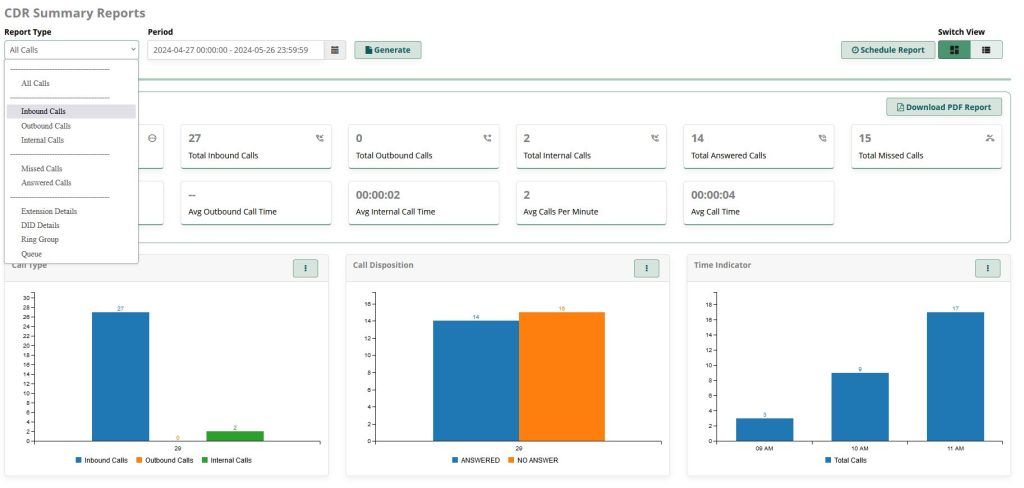Choose Ring Group in report type list
This screenshot has height=488, width=1024.
[x=40, y=240]
